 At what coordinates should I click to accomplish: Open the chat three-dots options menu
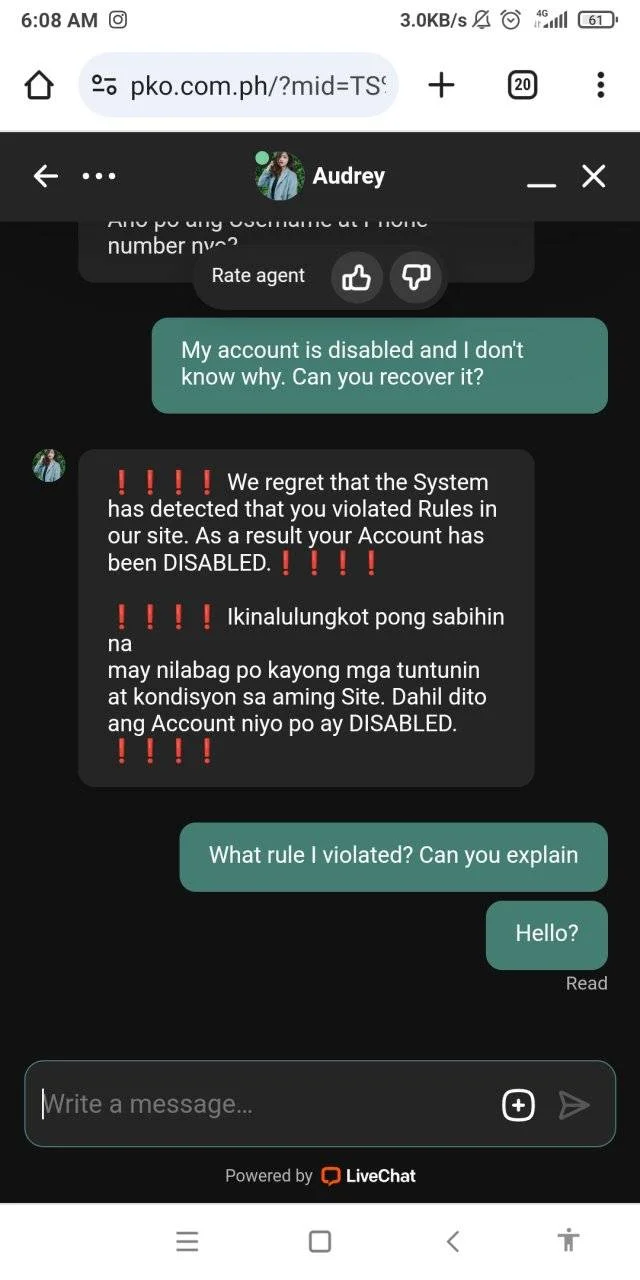point(98,177)
